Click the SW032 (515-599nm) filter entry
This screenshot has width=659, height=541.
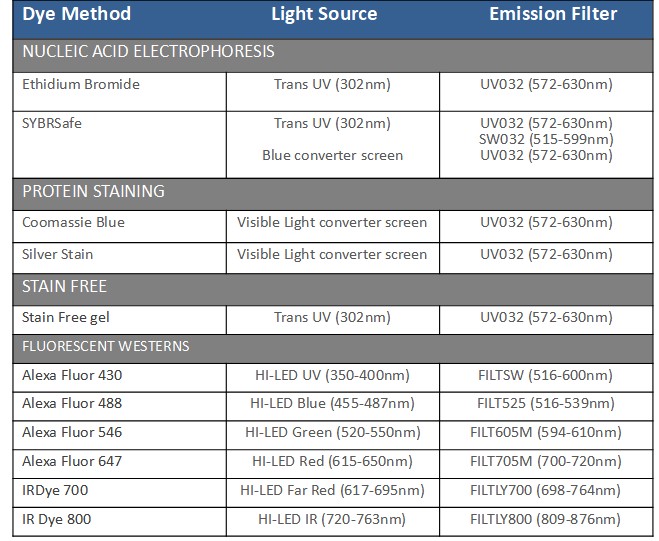tap(546, 139)
